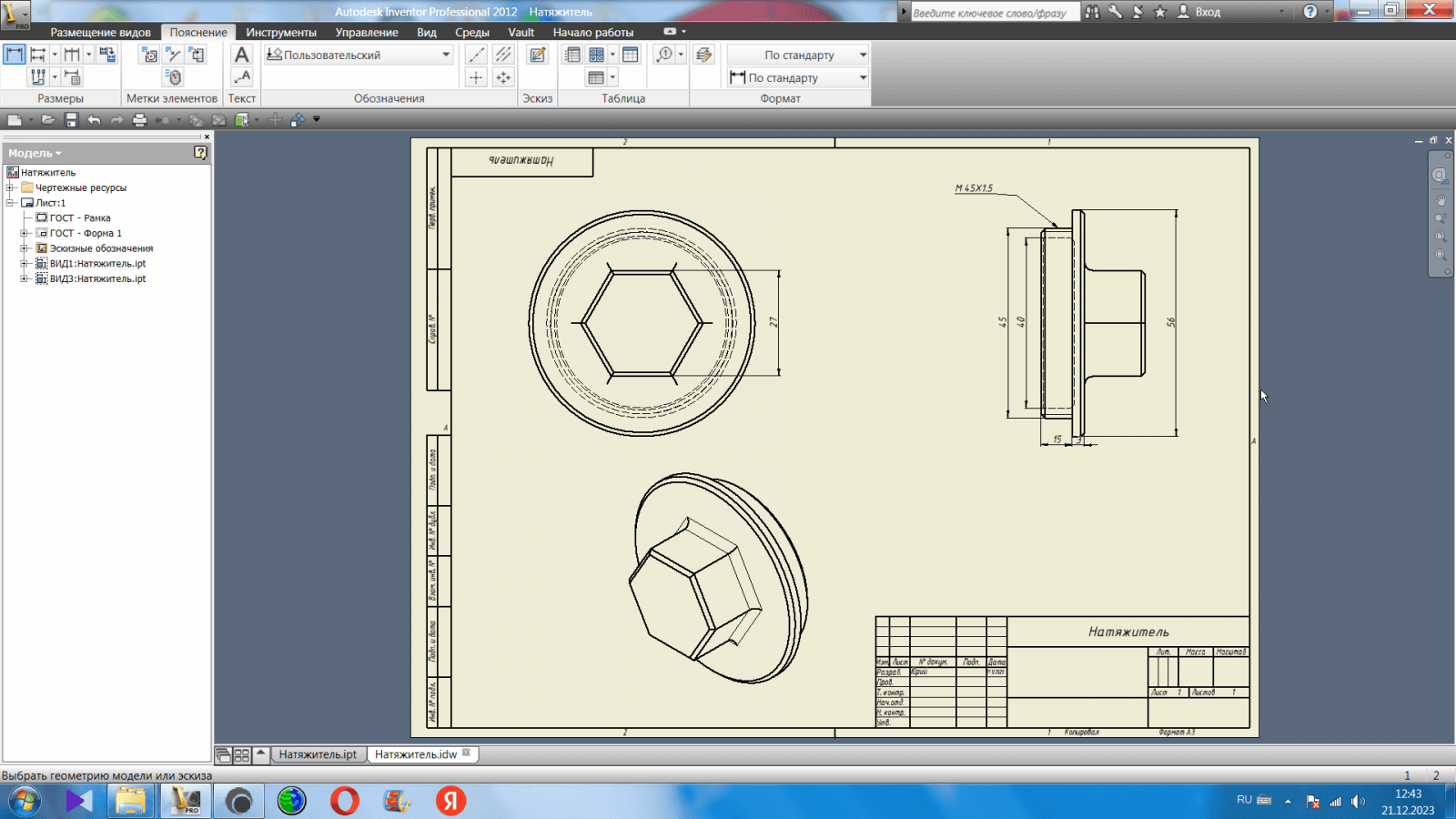Click the Undo arrow in quick access toolbar
This screenshot has height=819, width=1456.
[94, 119]
